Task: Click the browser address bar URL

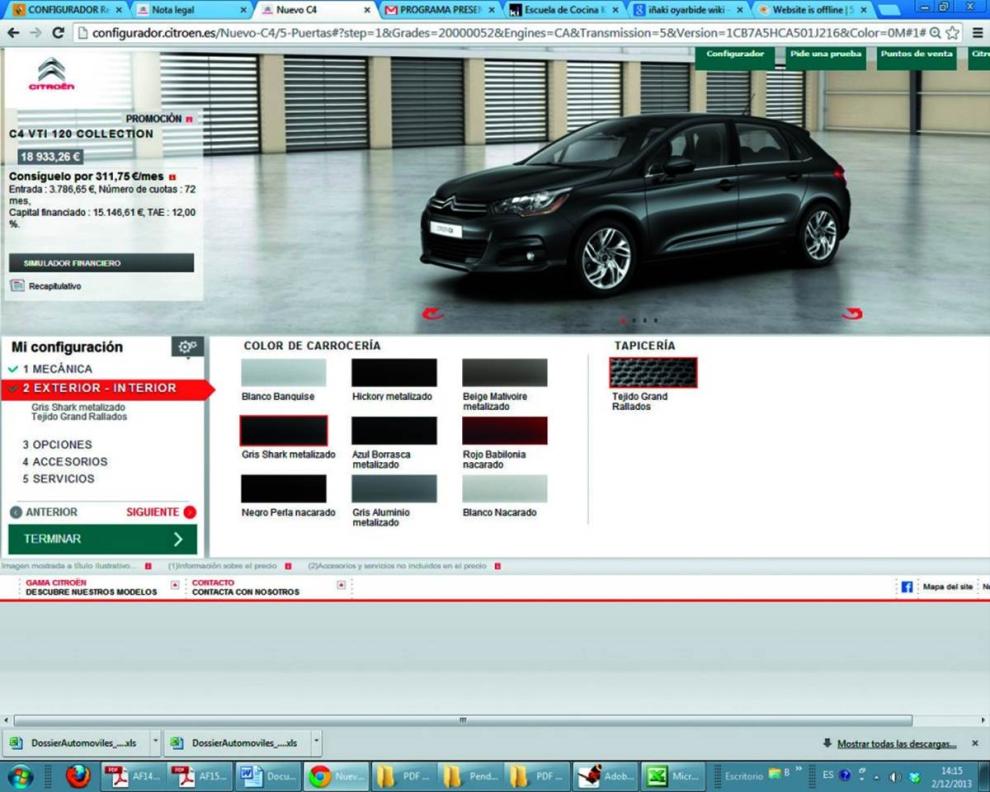Action: tap(508, 33)
